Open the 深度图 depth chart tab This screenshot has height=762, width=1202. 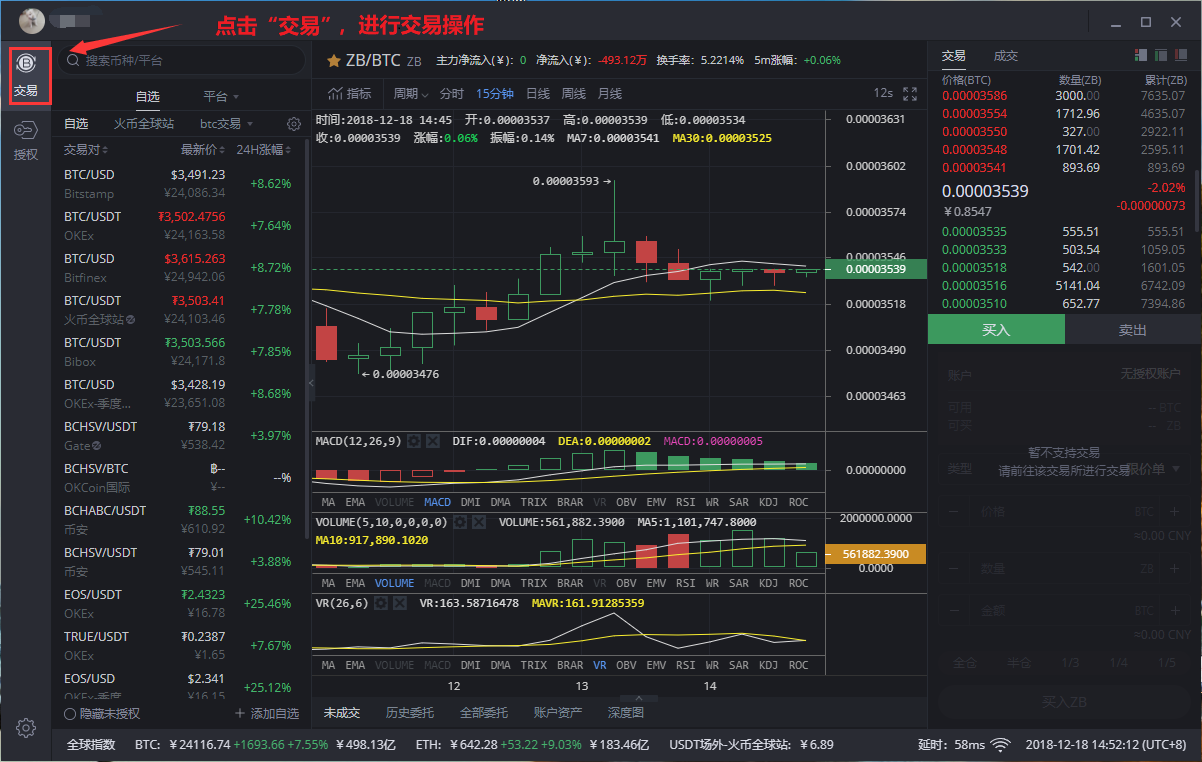(626, 713)
